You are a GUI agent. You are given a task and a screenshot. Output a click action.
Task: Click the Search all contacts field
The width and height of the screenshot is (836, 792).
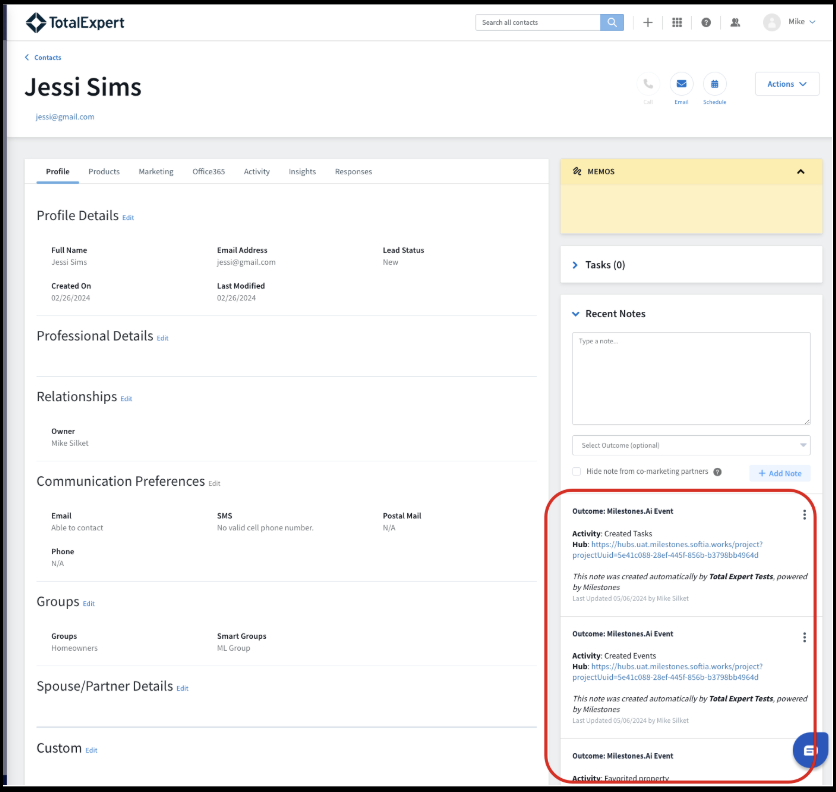[x=537, y=22]
